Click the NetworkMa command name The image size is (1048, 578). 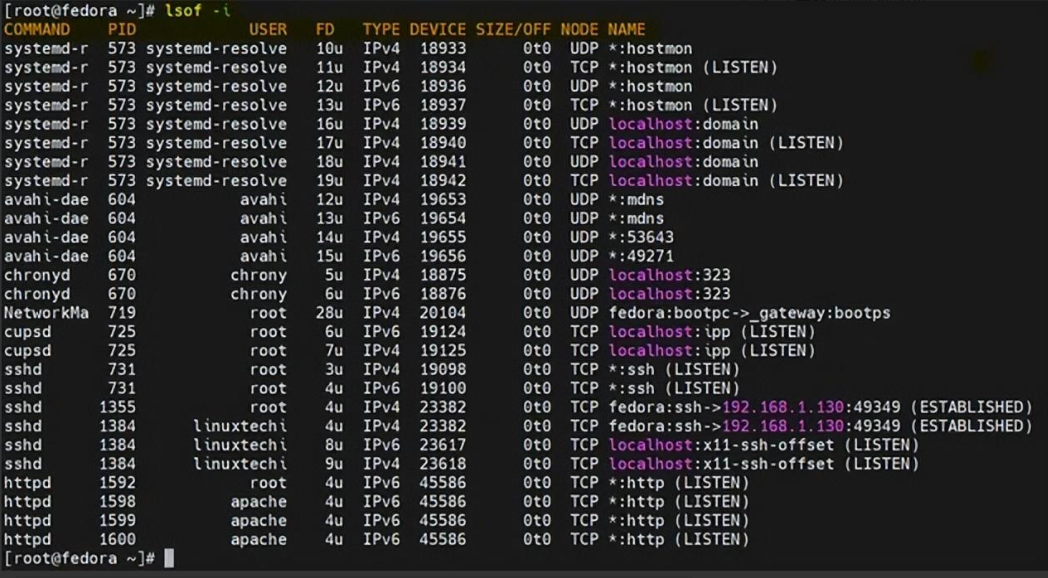point(46,313)
